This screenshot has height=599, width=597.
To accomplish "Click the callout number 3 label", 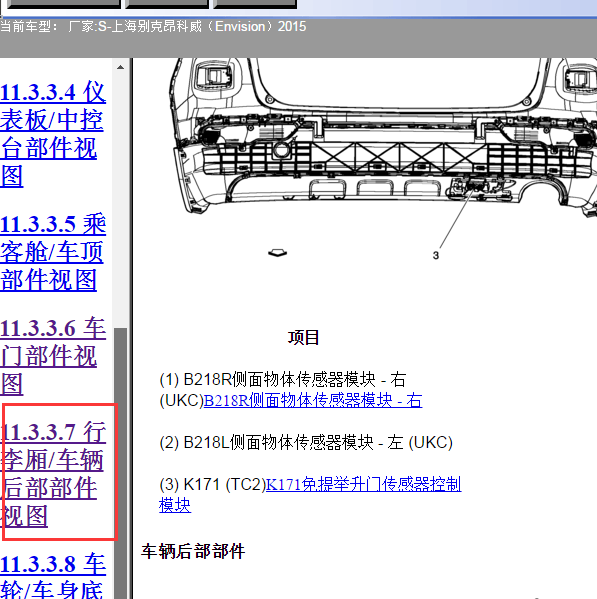I will pos(436,256).
